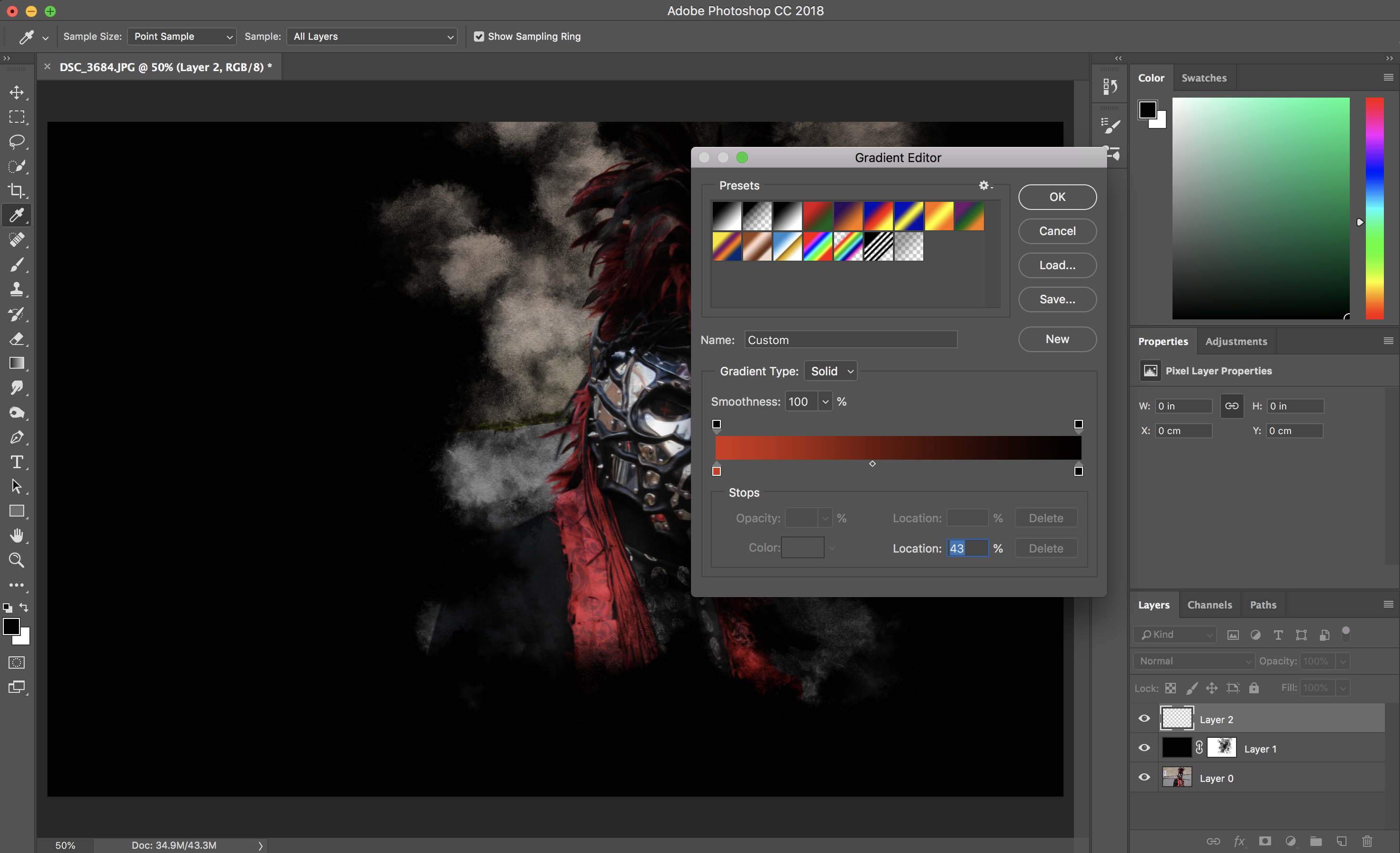
Task: Open the Sample Size dropdown
Action: click(x=181, y=36)
